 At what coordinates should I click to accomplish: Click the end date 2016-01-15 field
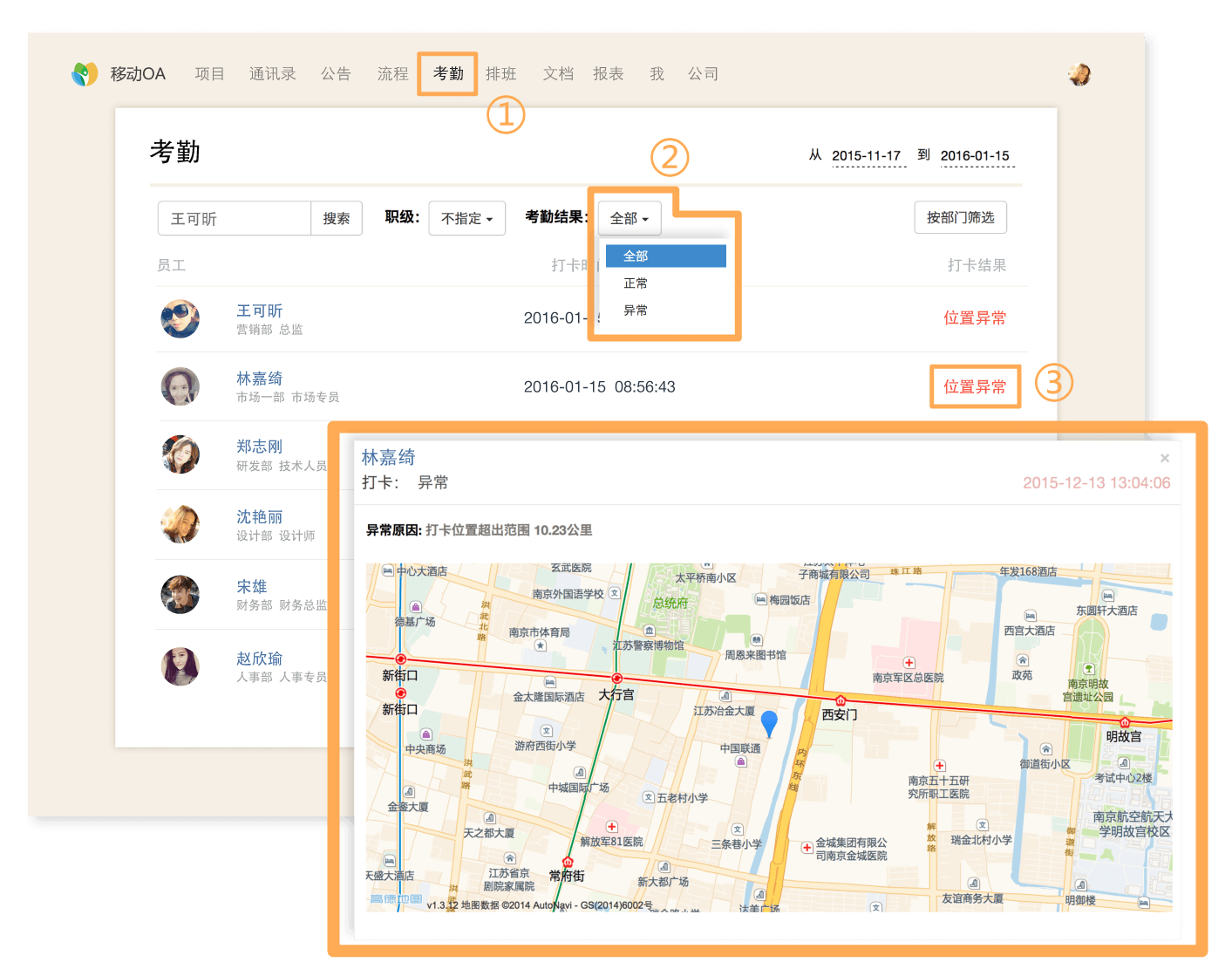(975, 156)
